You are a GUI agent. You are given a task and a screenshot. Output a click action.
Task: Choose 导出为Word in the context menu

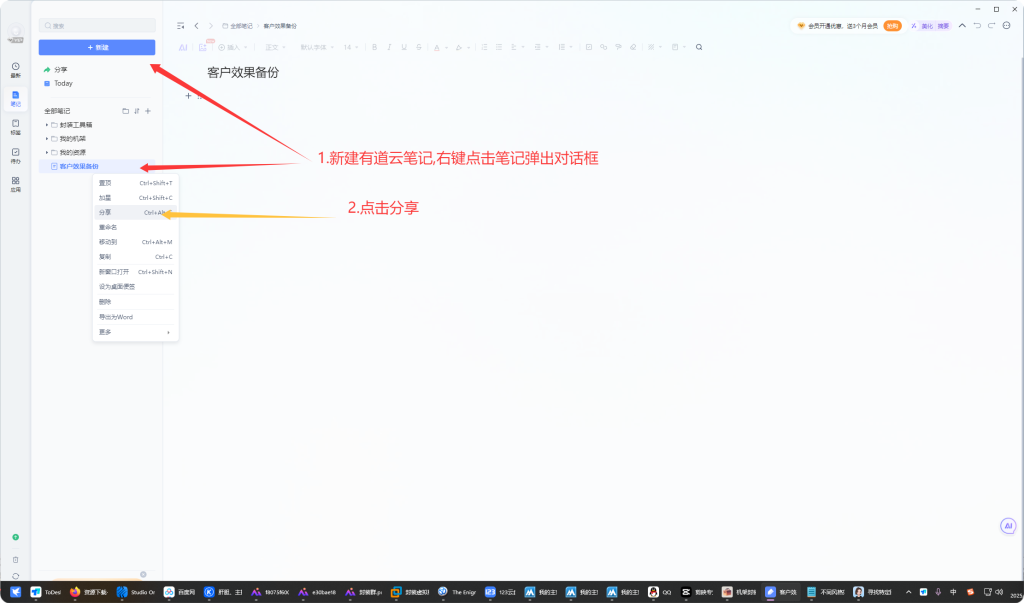[136, 317]
